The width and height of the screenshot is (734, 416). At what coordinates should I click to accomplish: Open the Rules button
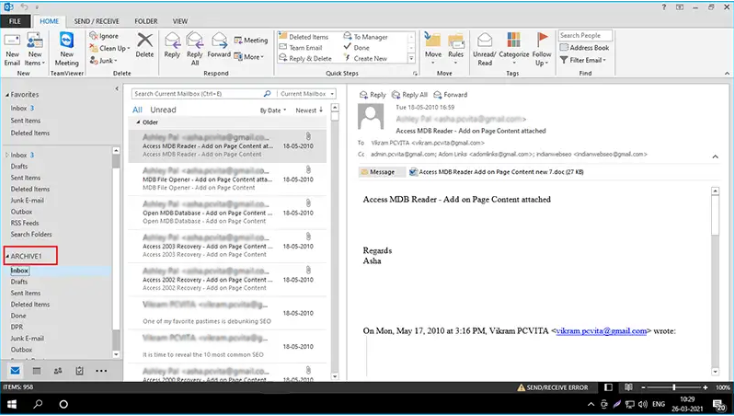pyautogui.click(x=455, y=49)
